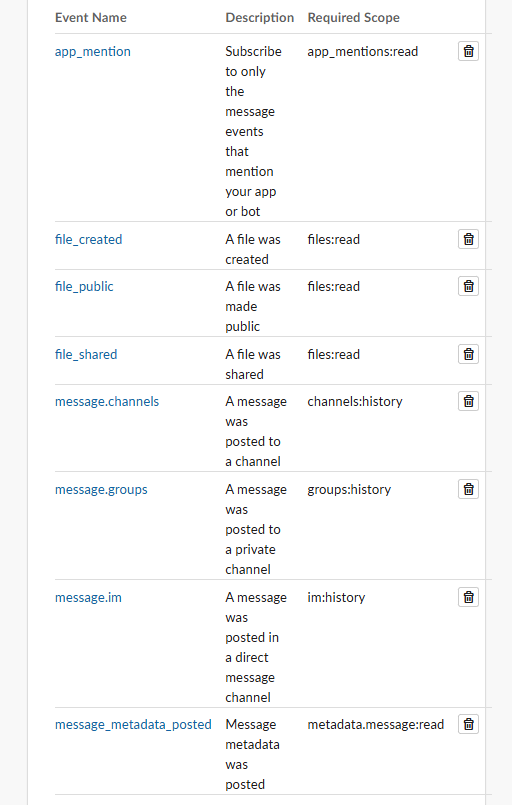Image resolution: width=512 pixels, height=805 pixels.
Task: Open the app_mention event link
Action: click(93, 52)
